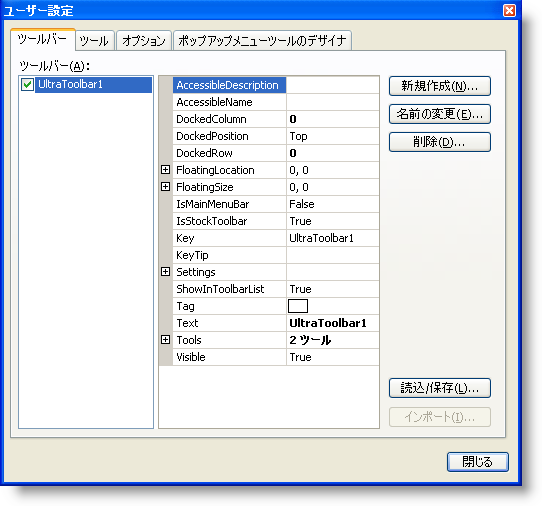Select the Visible property name
The width and height of the screenshot is (542, 506).
pyautogui.click(x=229, y=357)
